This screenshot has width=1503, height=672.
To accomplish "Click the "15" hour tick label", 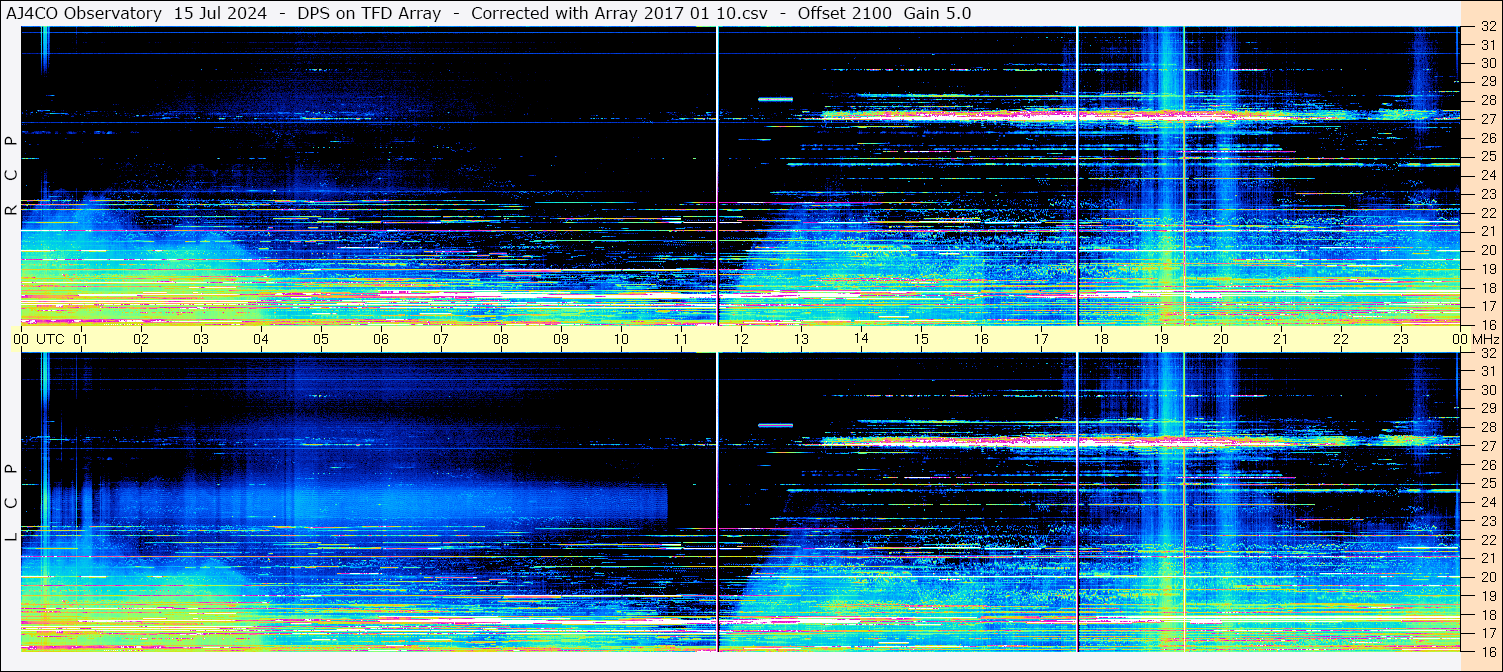I will [x=921, y=339].
